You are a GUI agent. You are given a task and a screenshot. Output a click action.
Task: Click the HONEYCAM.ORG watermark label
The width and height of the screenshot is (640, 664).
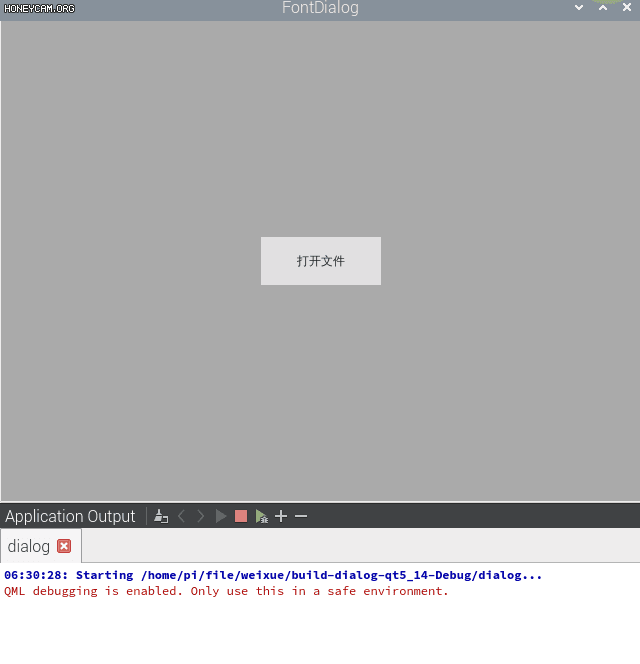[38, 8]
